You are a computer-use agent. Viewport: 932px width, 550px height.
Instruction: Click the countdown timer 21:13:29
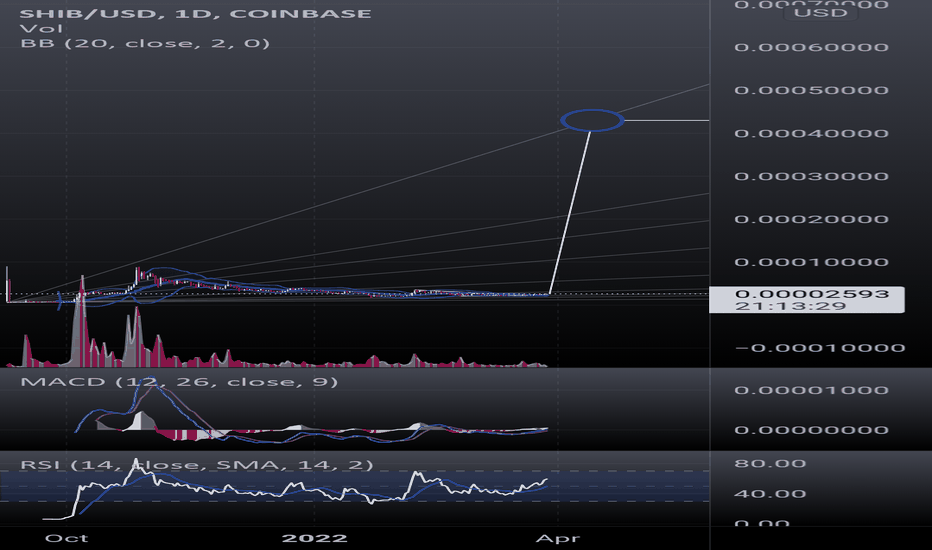(x=790, y=306)
